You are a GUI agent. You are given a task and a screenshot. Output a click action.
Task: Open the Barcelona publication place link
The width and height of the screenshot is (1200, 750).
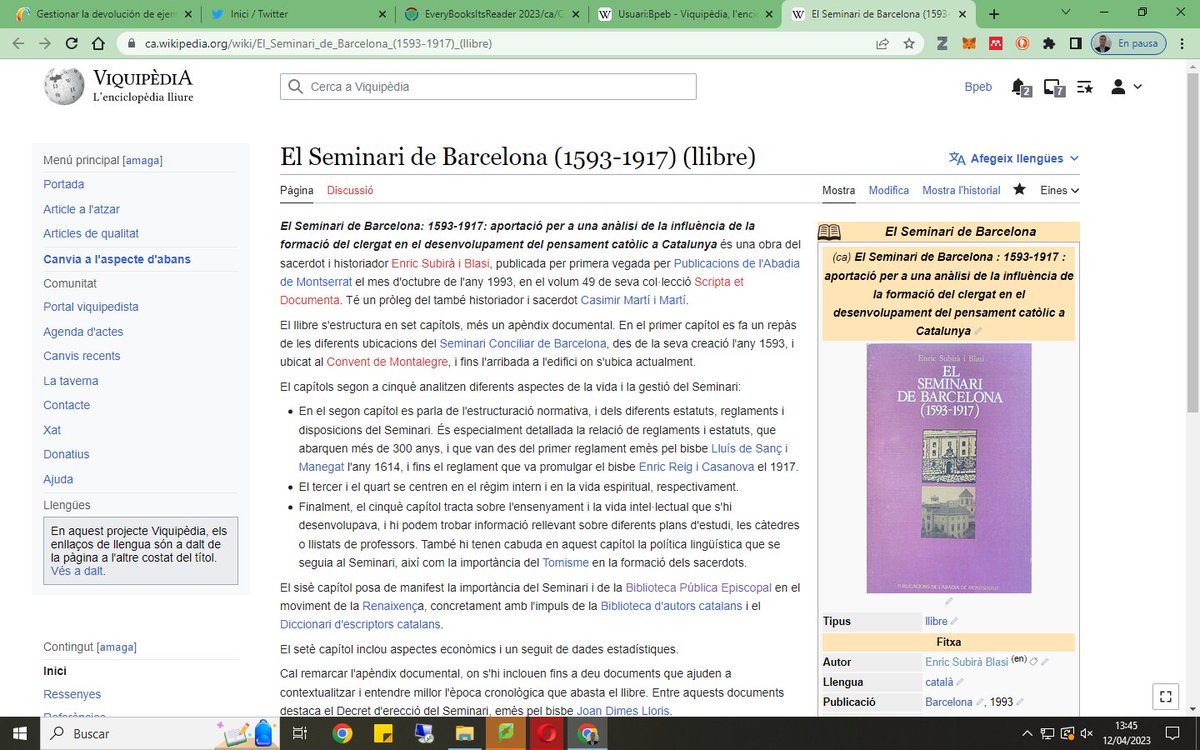point(949,702)
